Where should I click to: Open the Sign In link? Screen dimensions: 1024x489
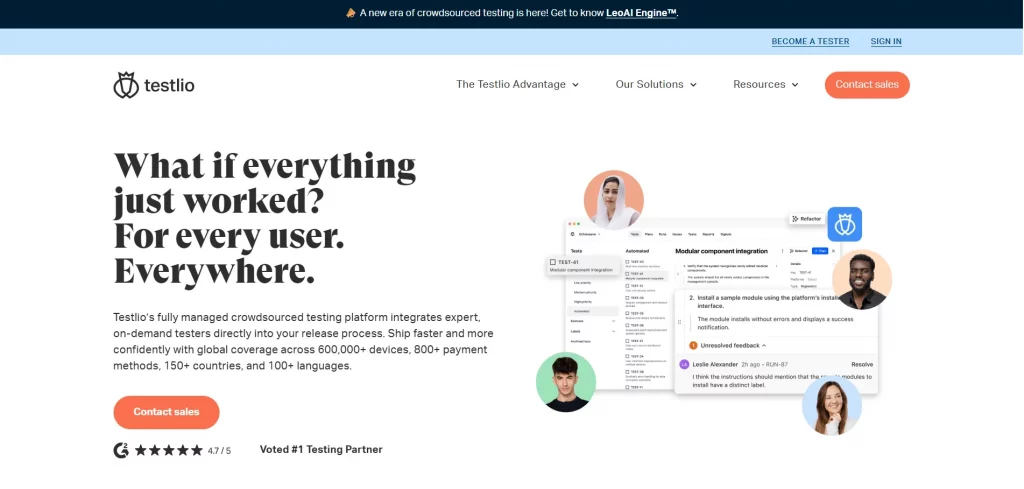(x=886, y=41)
